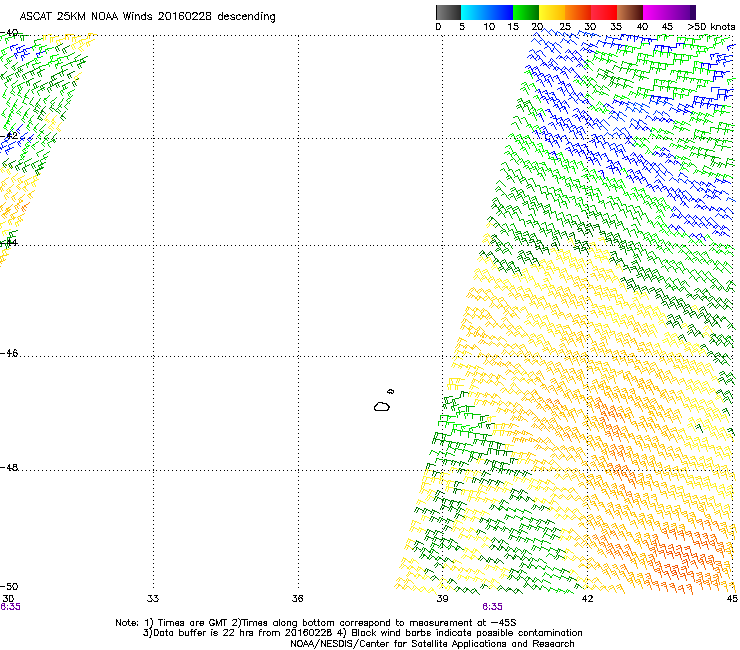This screenshot has height=650, width=740.
Task: Click the '>50 knots' legend label
Action: pos(711,27)
